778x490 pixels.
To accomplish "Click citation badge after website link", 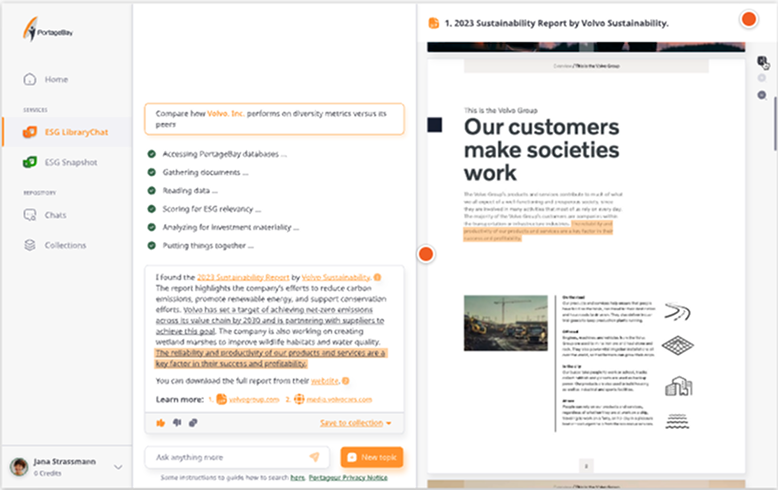I will [346, 381].
